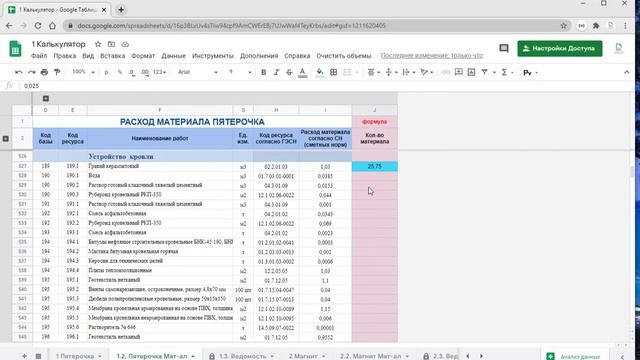The width and height of the screenshot is (640, 360).
Task: Click the Настройки Доступа share button
Action: pos(560,48)
